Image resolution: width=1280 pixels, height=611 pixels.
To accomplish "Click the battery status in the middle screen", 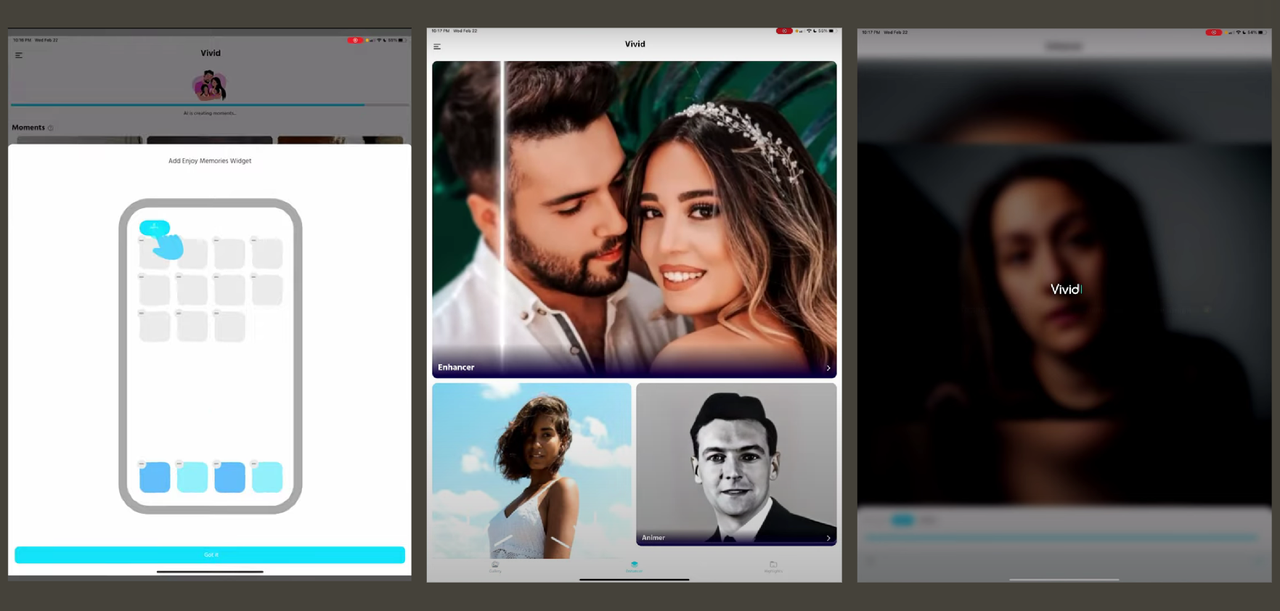I will click(826, 31).
